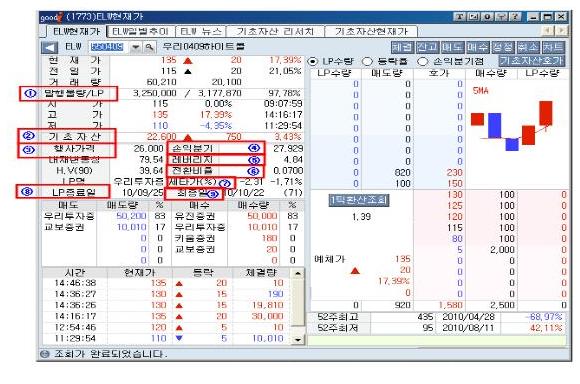Open the 기초자산 리서치 tab

pos(276,31)
